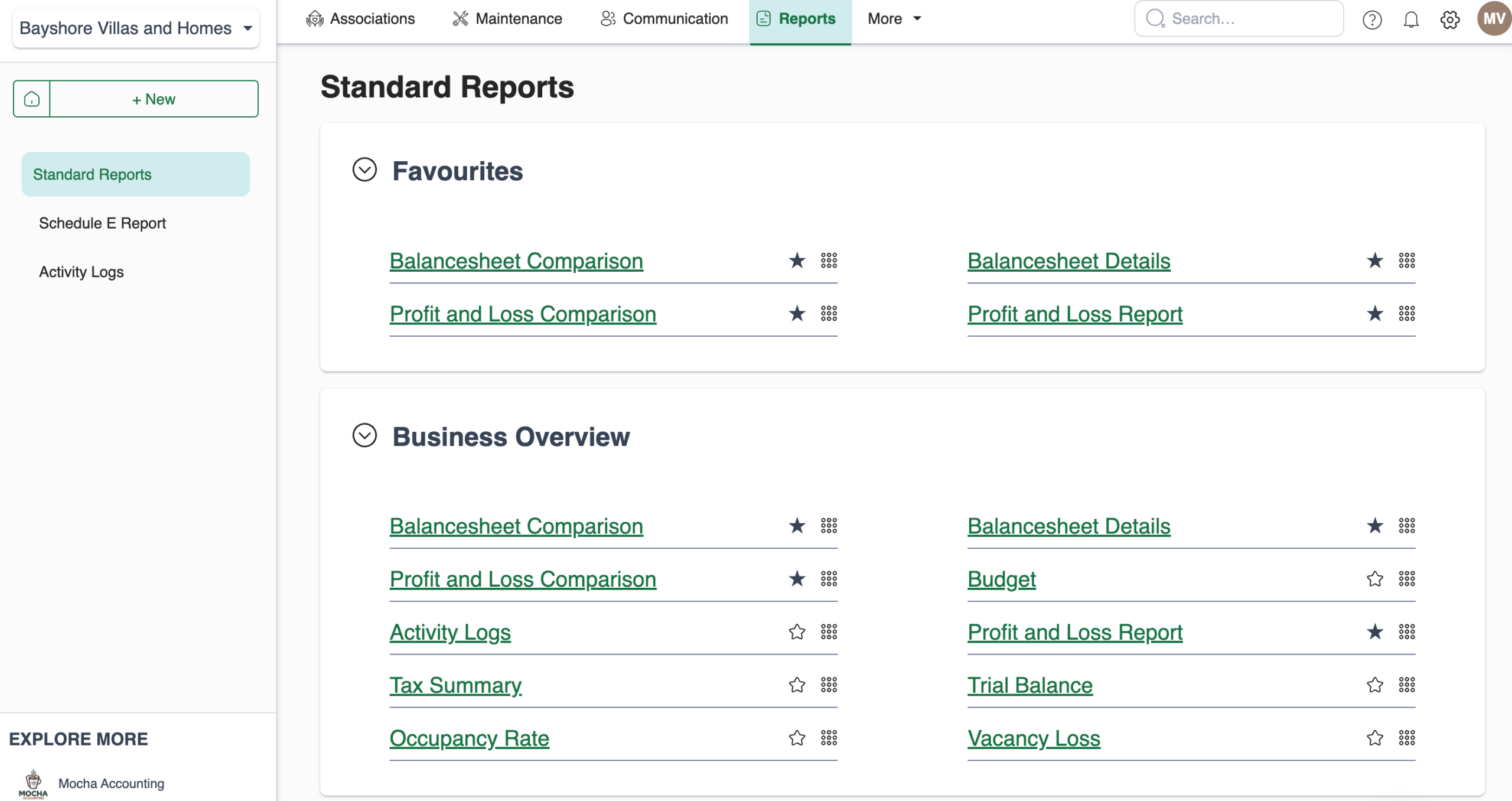Favourite the Vacancy Loss report star
Viewport: 1512px width, 801px height.
pyautogui.click(x=1375, y=738)
